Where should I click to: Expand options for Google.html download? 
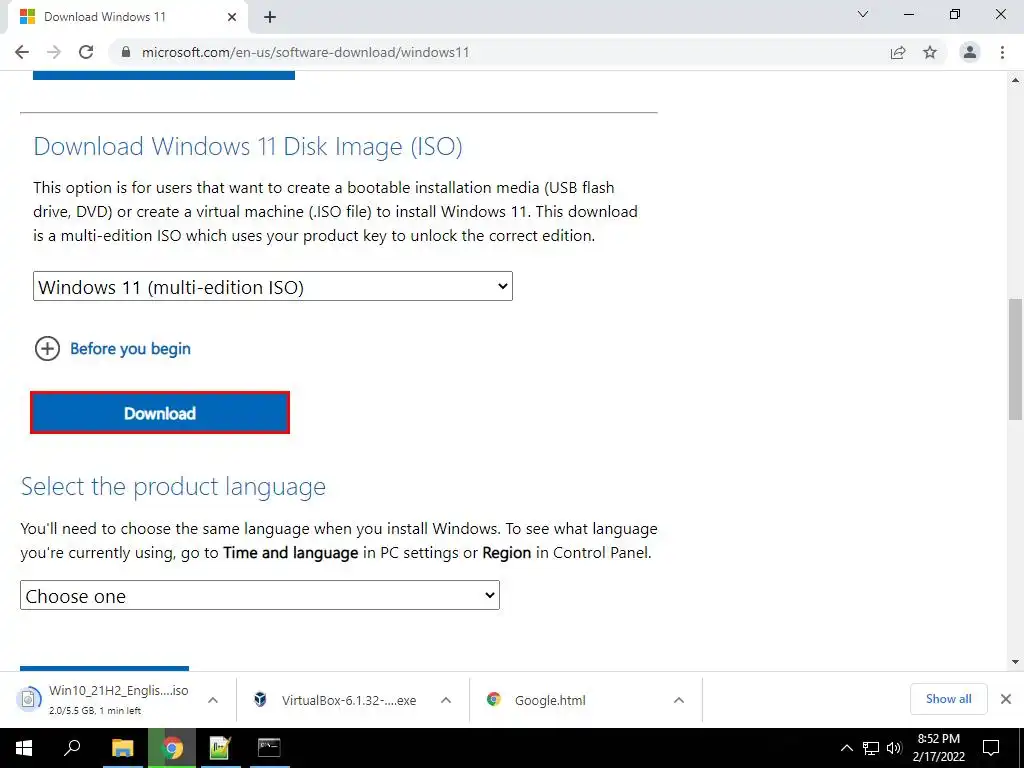point(679,700)
